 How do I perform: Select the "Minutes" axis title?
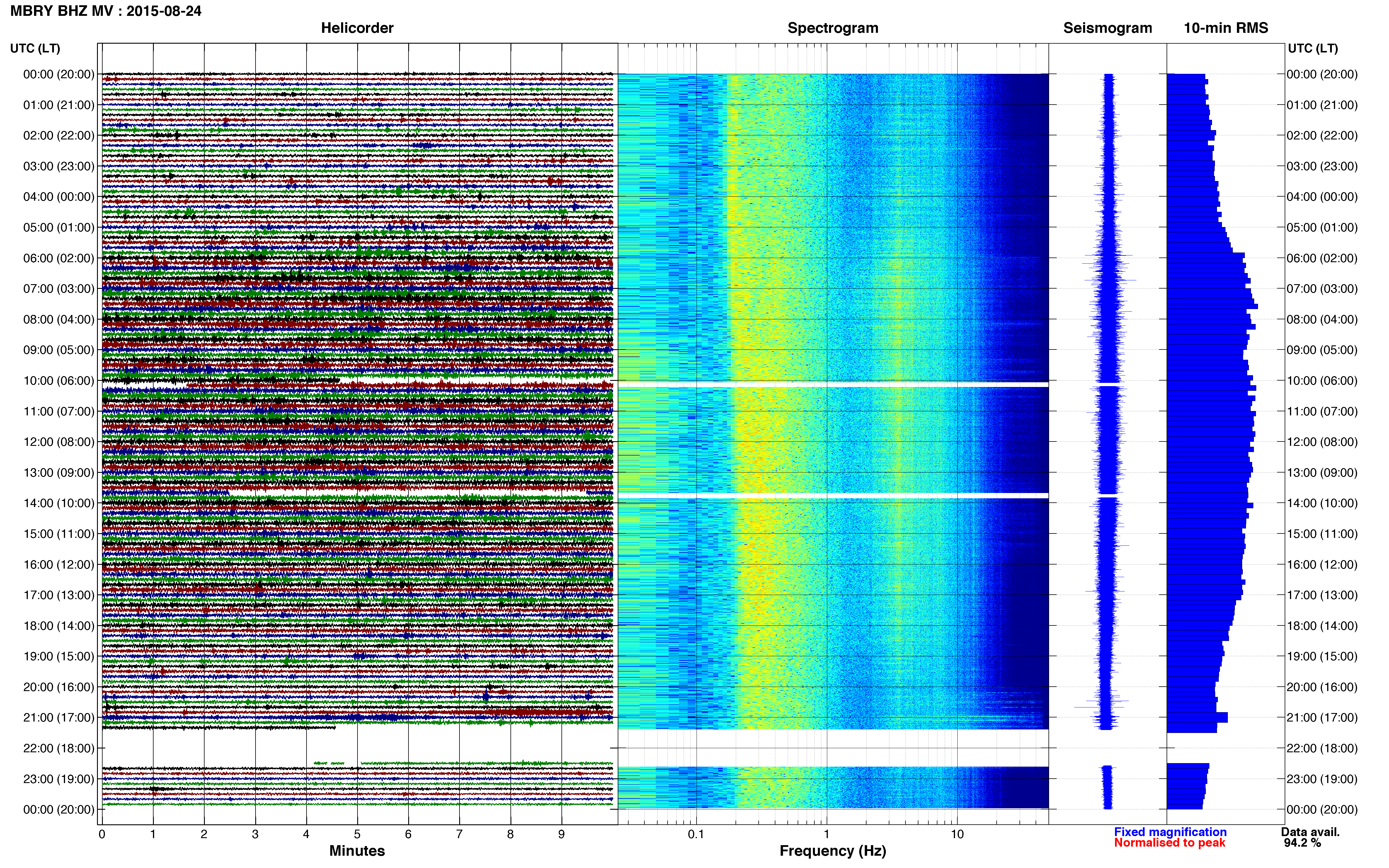pyautogui.click(x=357, y=851)
